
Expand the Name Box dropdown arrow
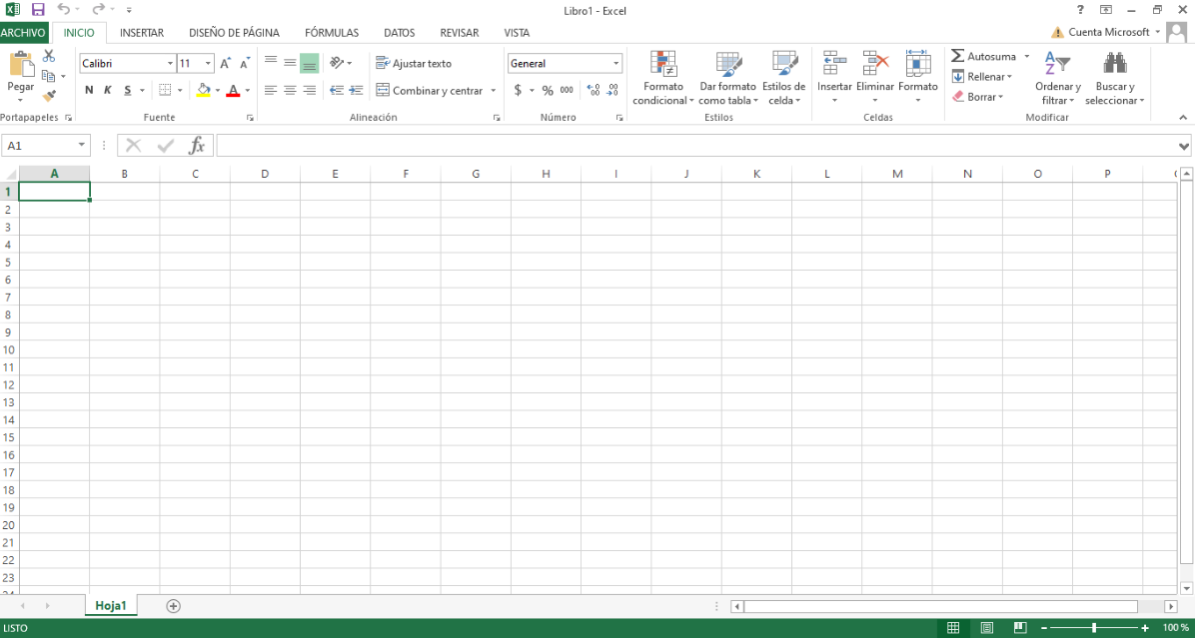(x=81, y=146)
